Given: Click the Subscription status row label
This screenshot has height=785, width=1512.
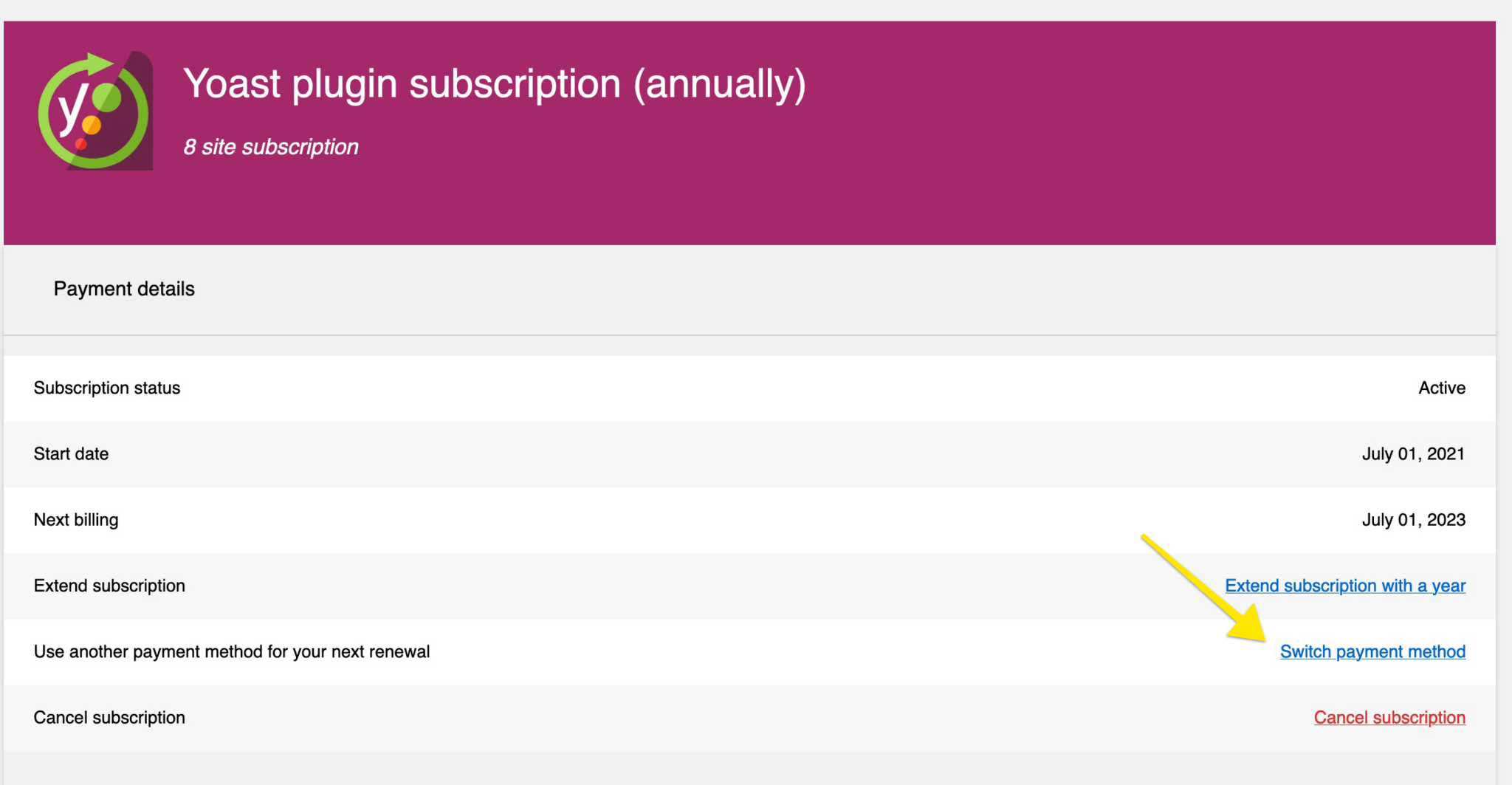Looking at the screenshot, I should [x=107, y=388].
